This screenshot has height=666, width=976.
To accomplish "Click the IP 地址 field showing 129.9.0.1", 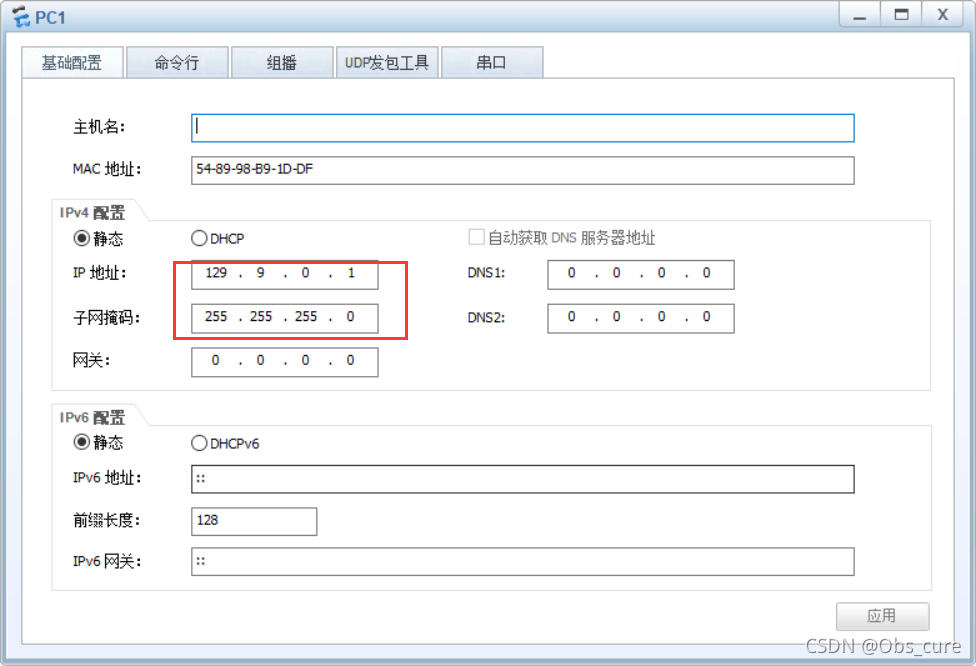I will (x=284, y=274).
